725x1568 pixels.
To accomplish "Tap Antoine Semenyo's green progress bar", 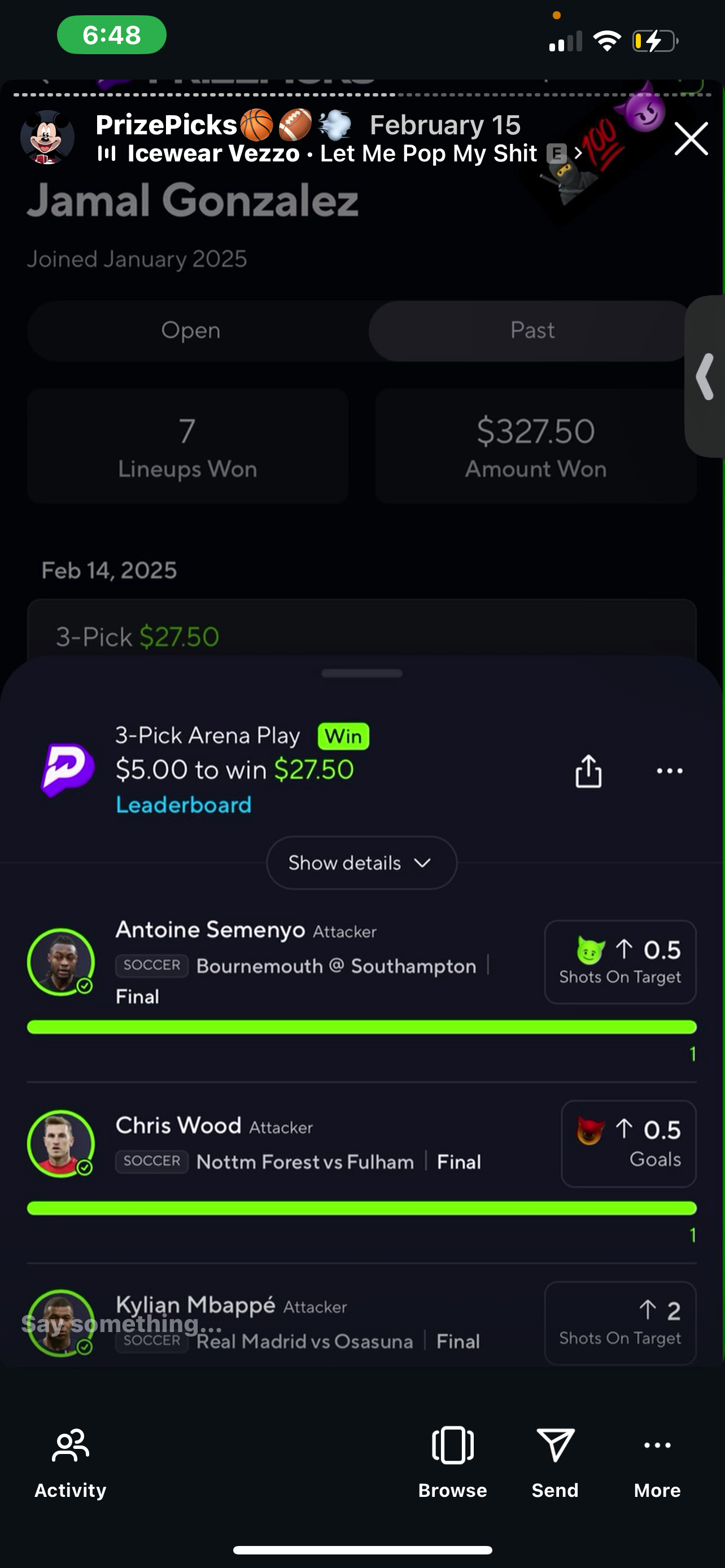I will click(361, 1027).
